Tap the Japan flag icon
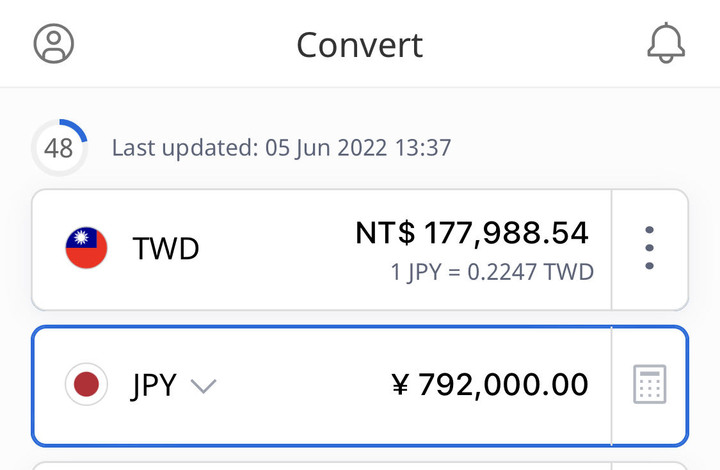The image size is (720, 470). coord(87,385)
